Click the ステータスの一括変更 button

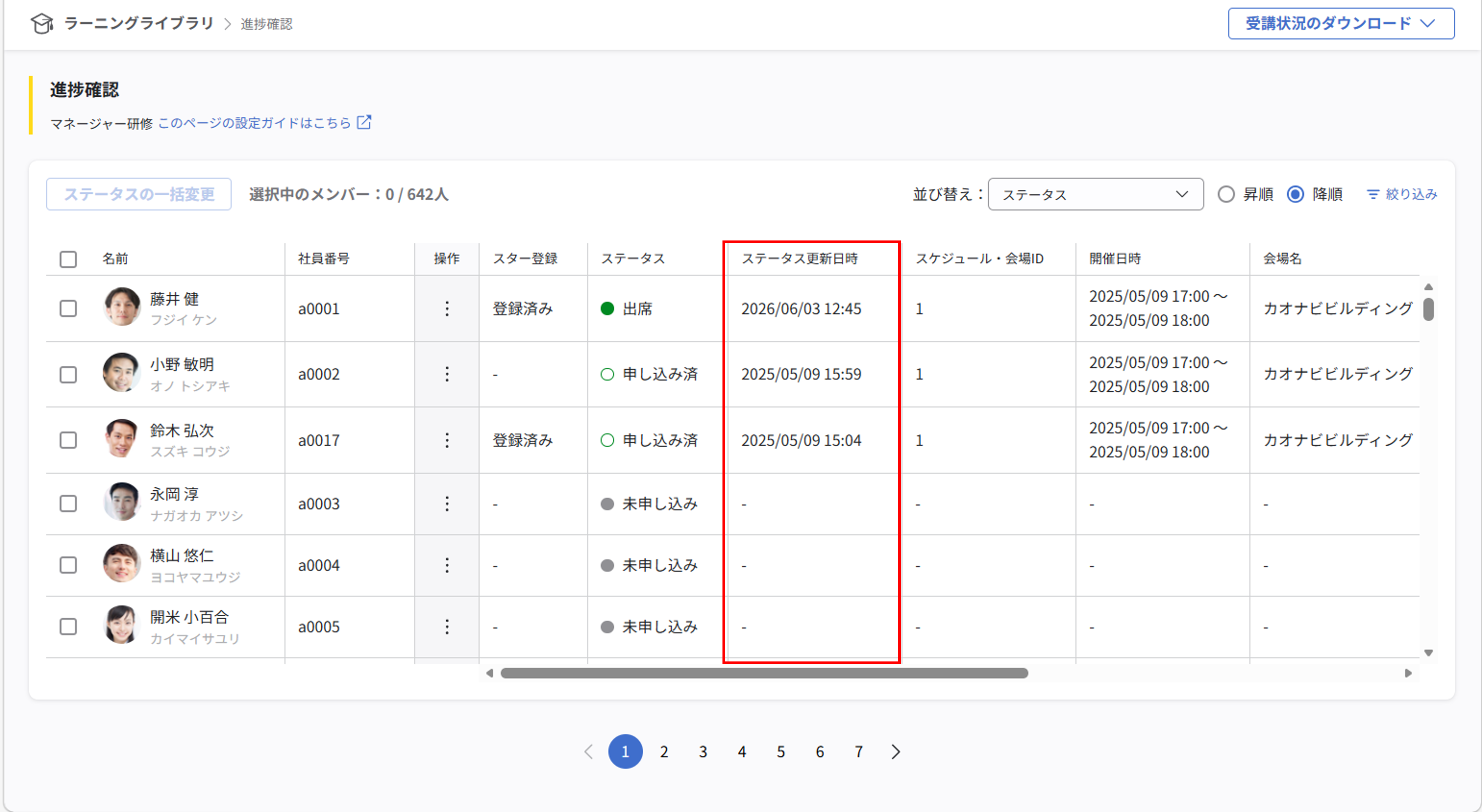pos(139,194)
